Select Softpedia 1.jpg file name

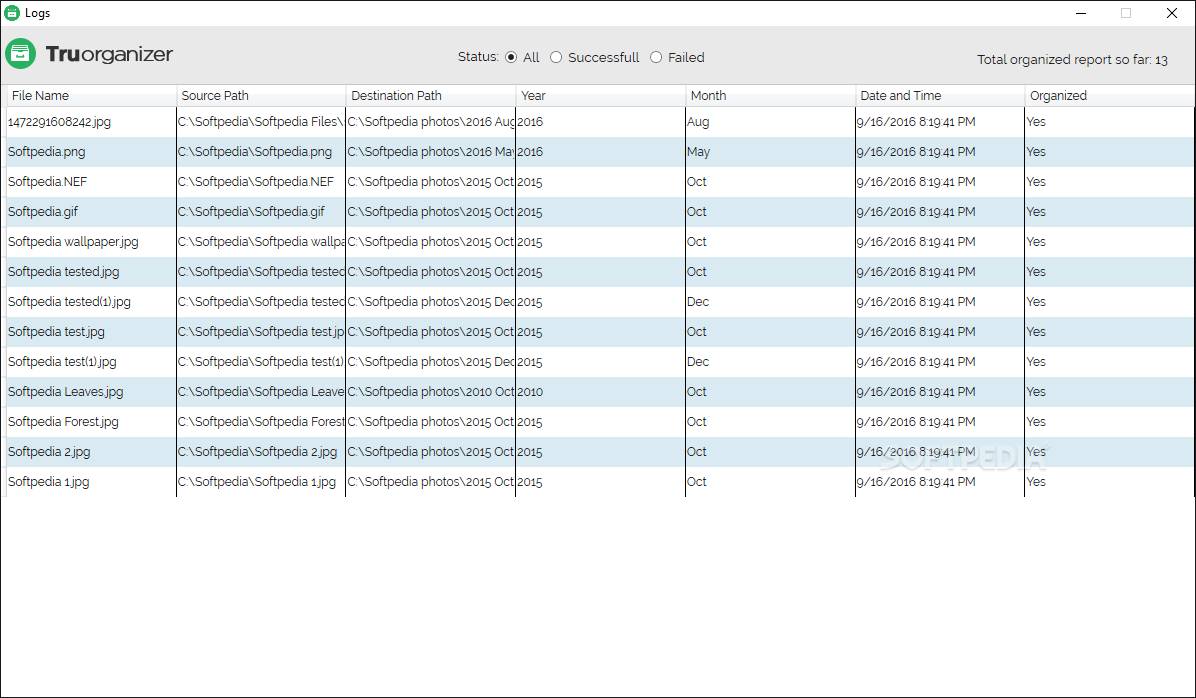point(49,481)
